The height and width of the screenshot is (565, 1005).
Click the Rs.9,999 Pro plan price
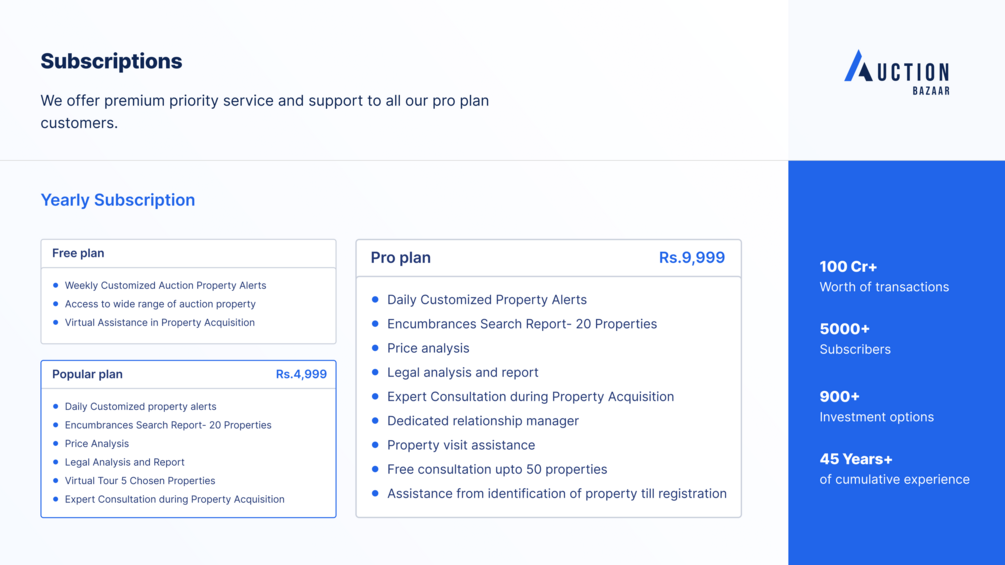tap(691, 258)
